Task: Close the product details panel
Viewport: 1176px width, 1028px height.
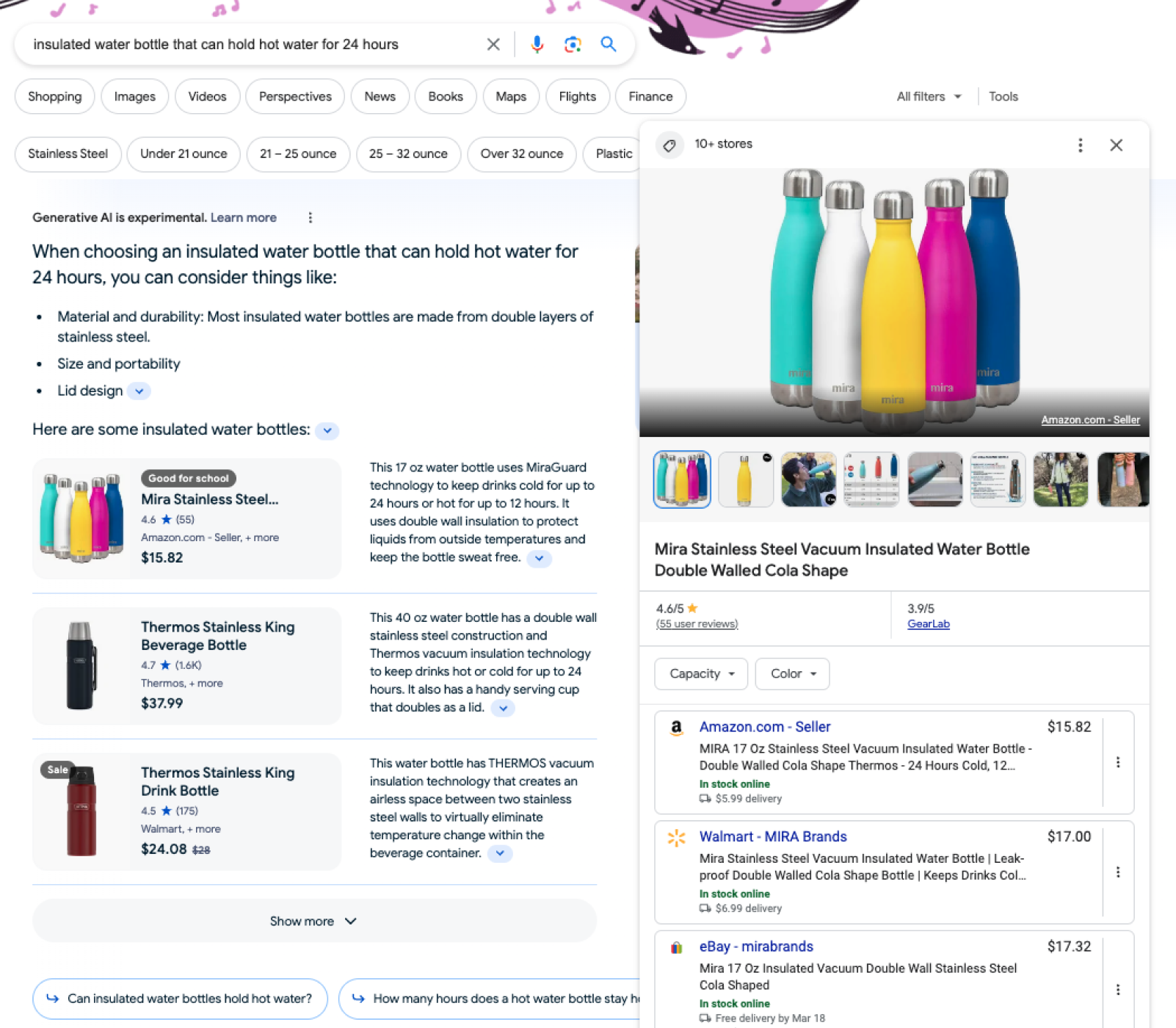Action: [1116, 145]
